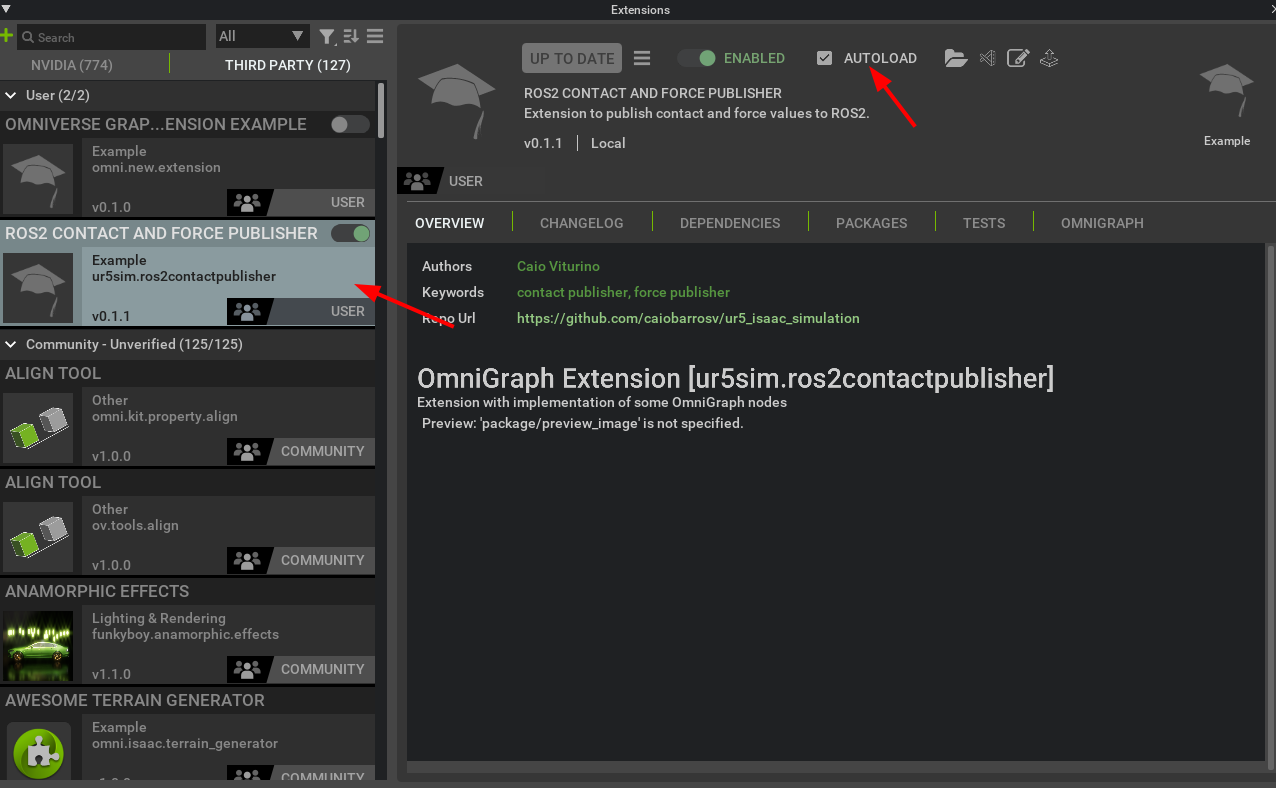Click the Omniverse Graph extension thumbnail
This screenshot has height=788, width=1276.
tap(38, 179)
